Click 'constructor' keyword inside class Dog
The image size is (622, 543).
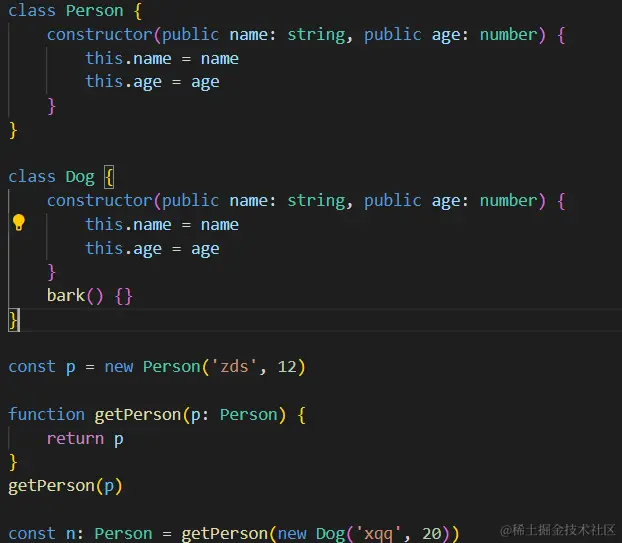pos(100,201)
